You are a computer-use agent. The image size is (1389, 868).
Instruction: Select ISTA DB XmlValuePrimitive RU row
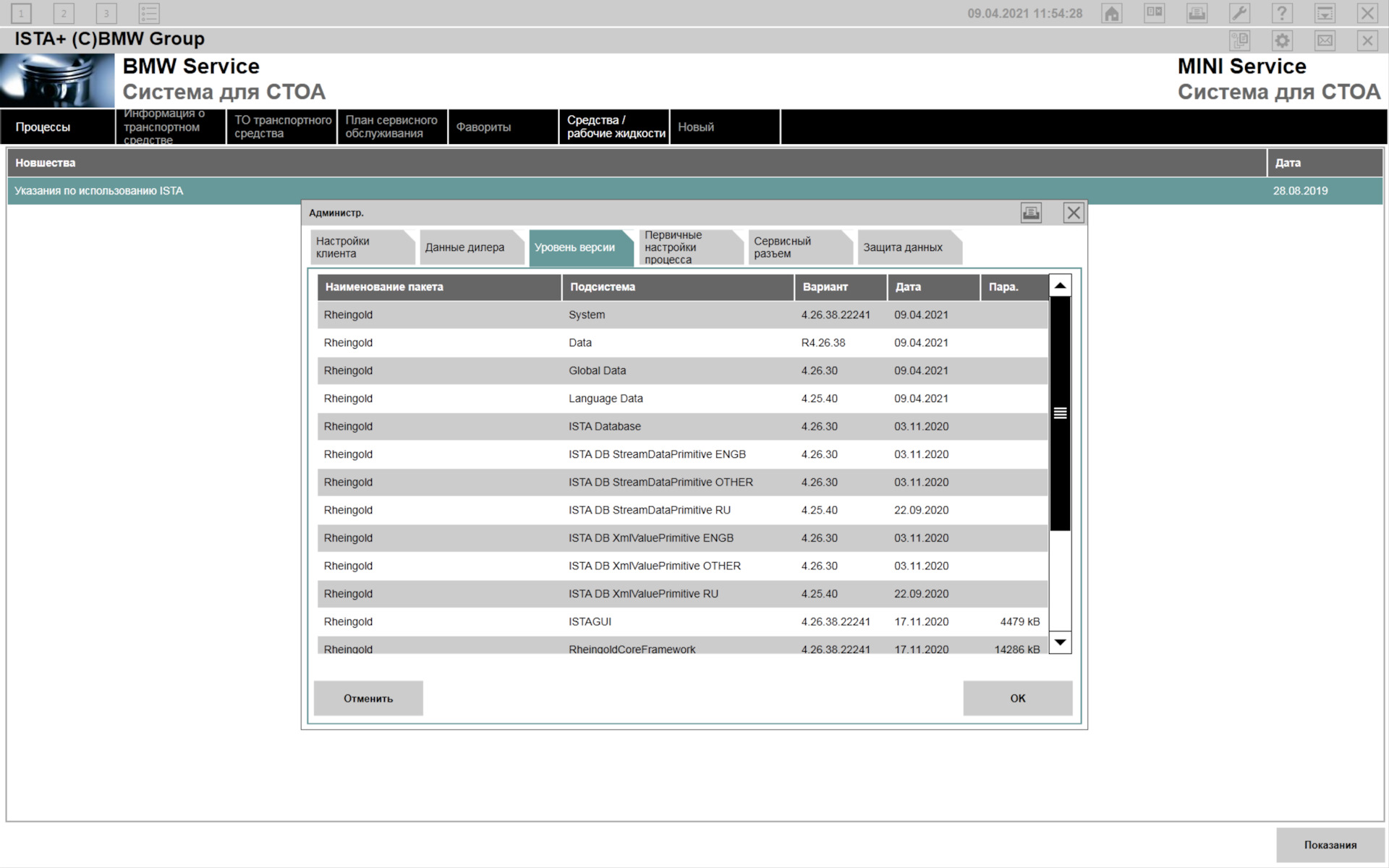(682, 593)
